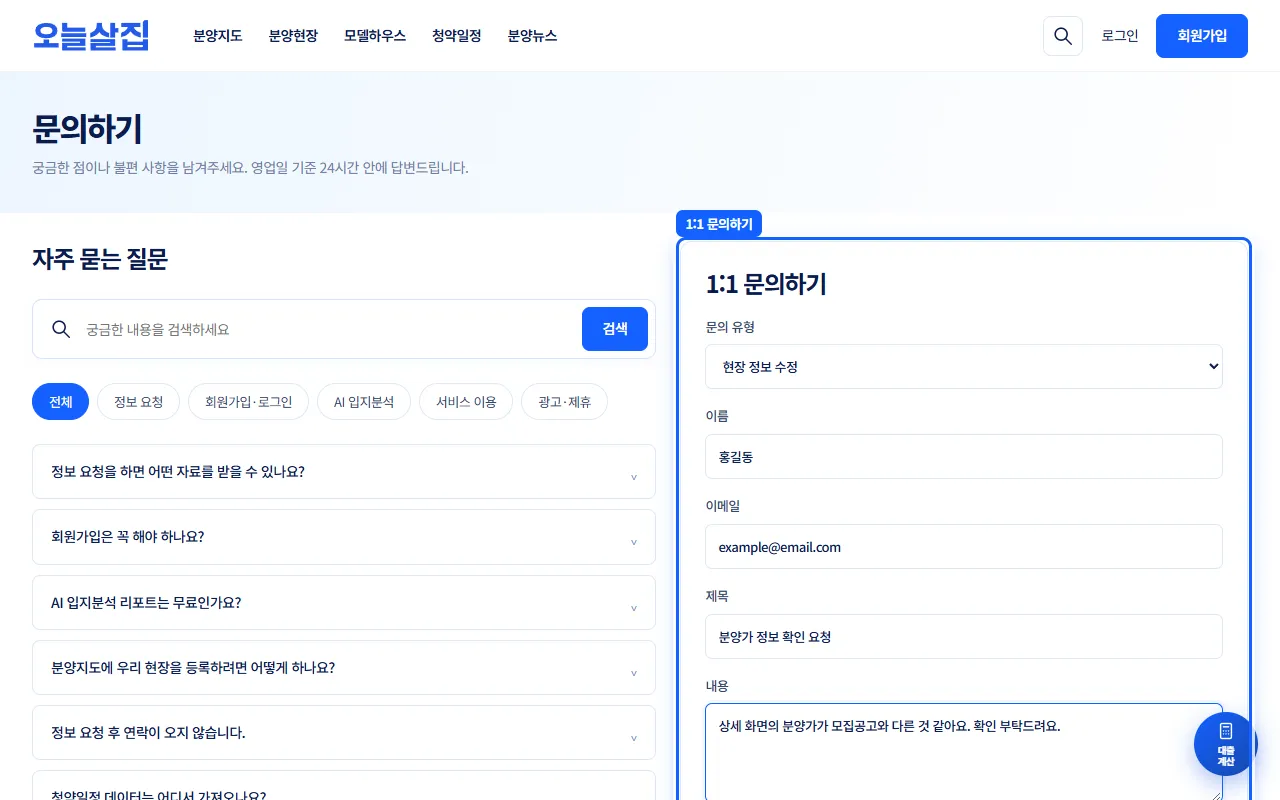Expand '정보 요청을 하면 어떤 자료를 받을 수 있나요?'
This screenshot has width=1280, height=800.
click(x=344, y=472)
